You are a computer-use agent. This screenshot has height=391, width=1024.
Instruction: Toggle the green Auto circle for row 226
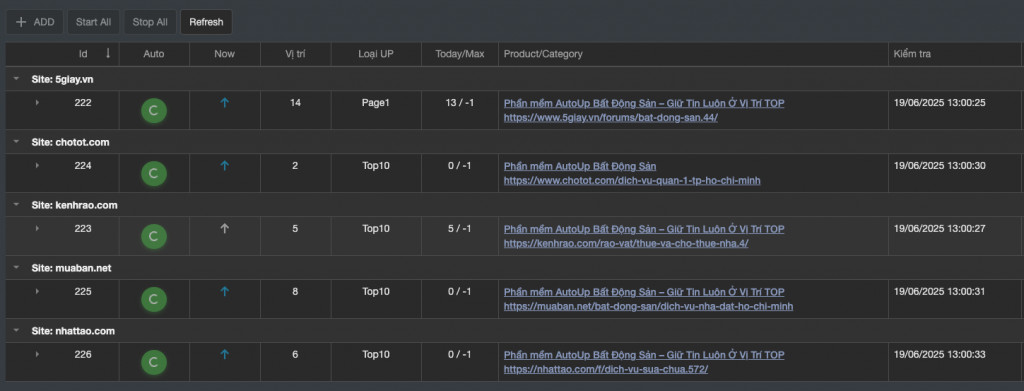pyautogui.click(x=154, y=362)
